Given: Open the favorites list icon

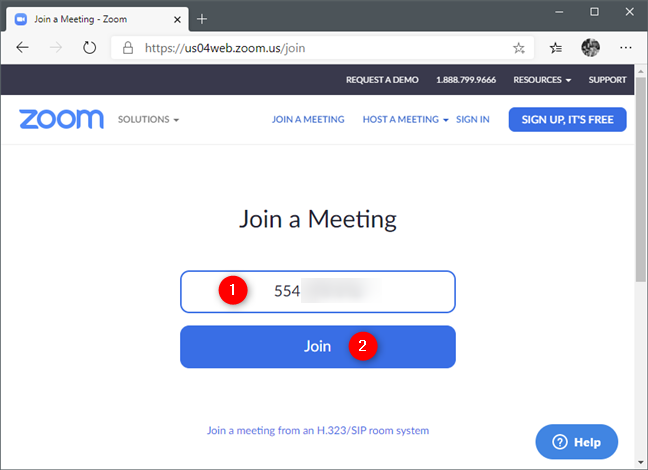Looking at the screenshot, I should [556, 48].
